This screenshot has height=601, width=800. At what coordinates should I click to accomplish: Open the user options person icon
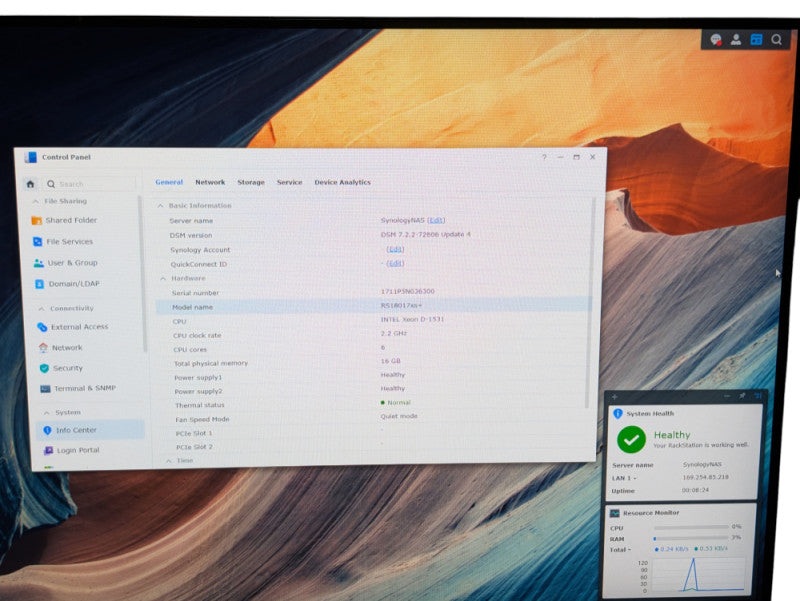[x=736, y=40]
